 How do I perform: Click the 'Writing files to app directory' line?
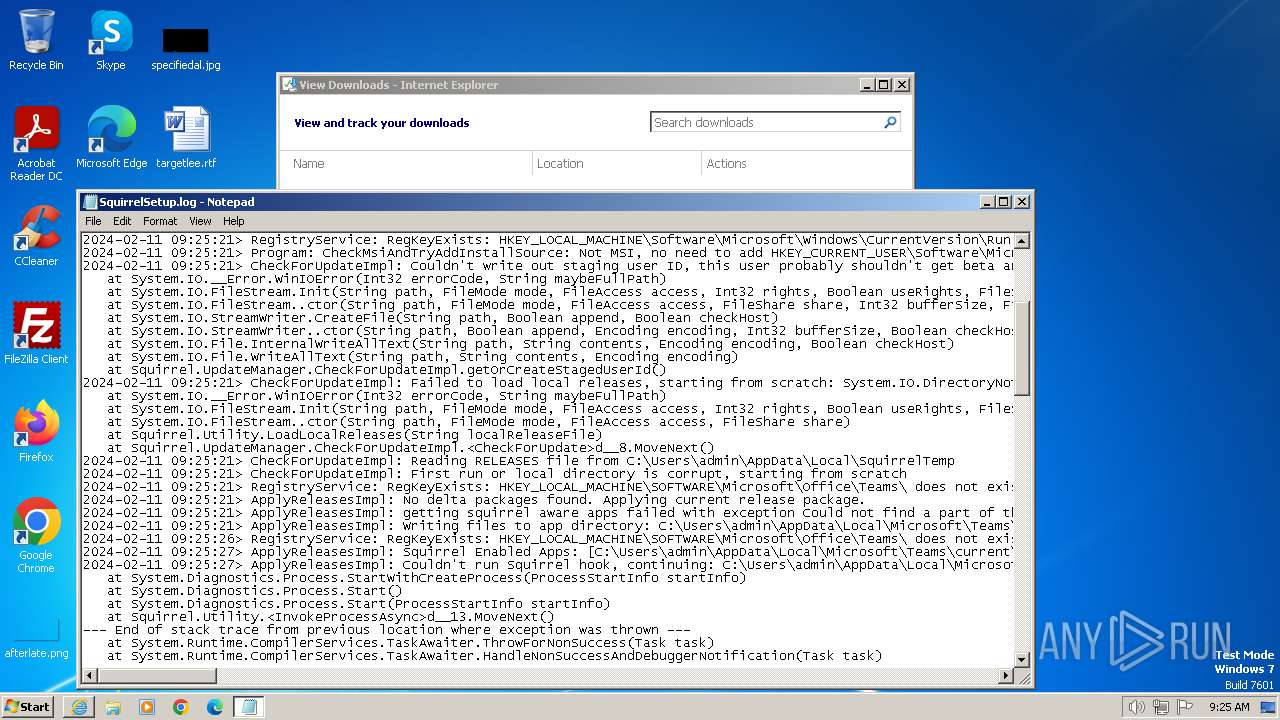point(548,526)
